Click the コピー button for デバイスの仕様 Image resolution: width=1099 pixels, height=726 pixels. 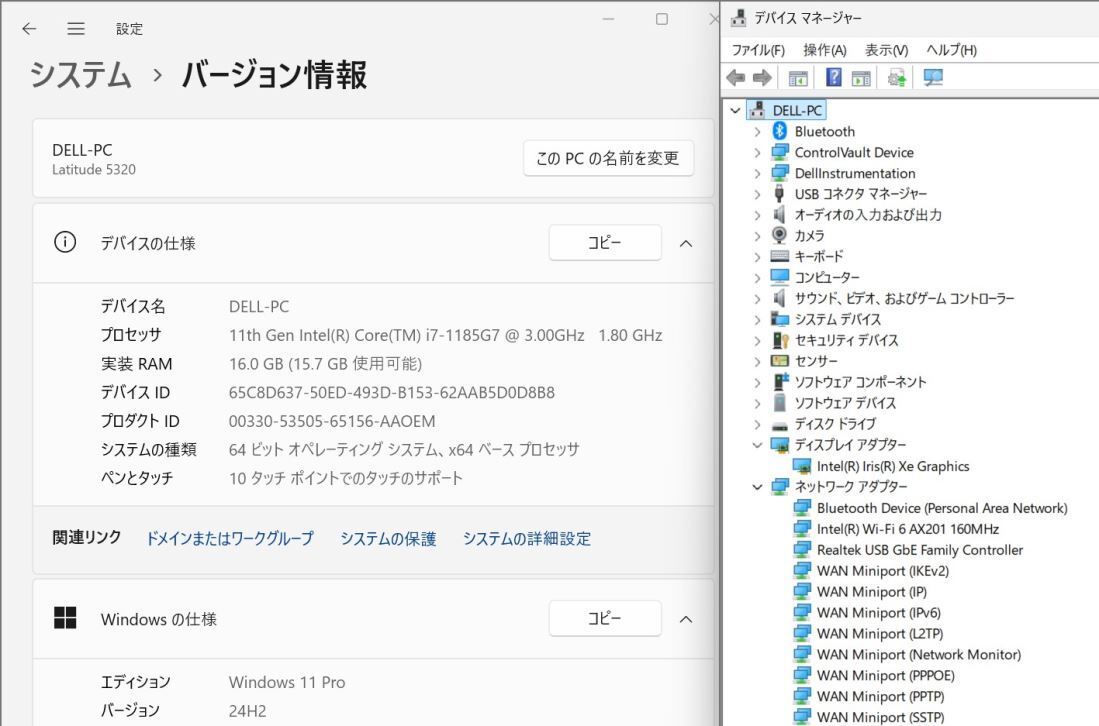click(x=605, y=242)
